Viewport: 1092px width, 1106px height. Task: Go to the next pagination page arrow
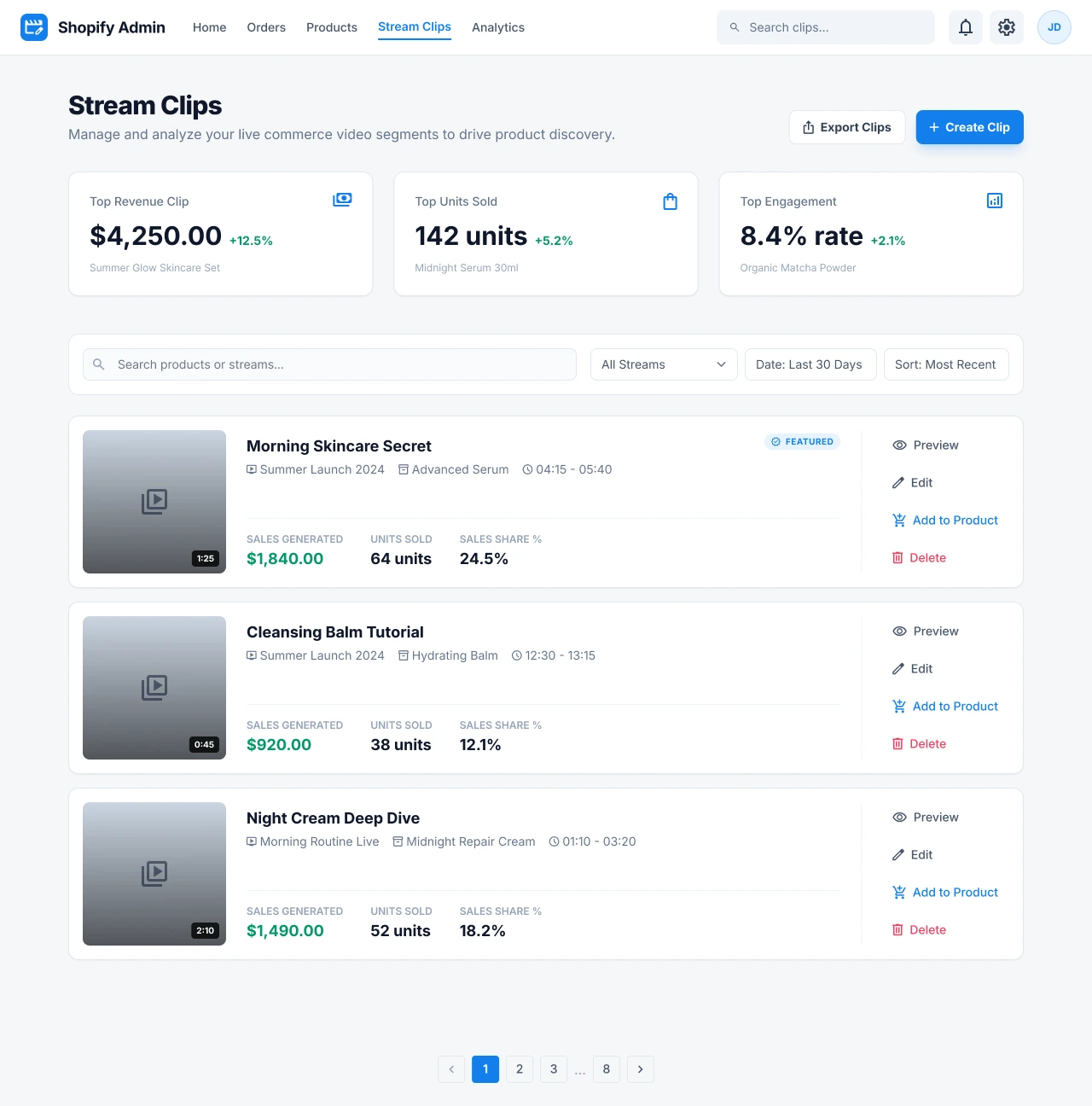[641, 1069]
